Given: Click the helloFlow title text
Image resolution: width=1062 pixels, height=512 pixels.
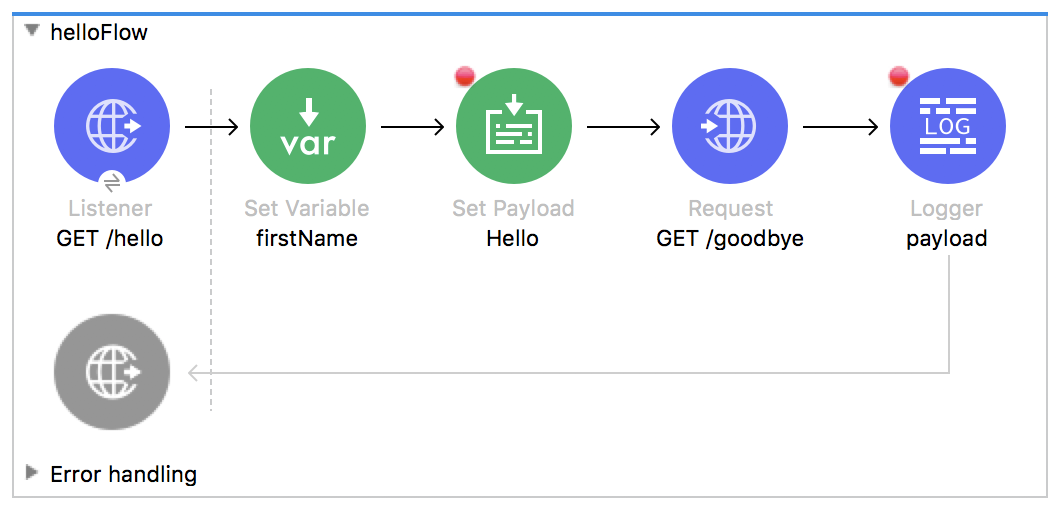Looking at the screenshot, I should (x=99, y=32).
